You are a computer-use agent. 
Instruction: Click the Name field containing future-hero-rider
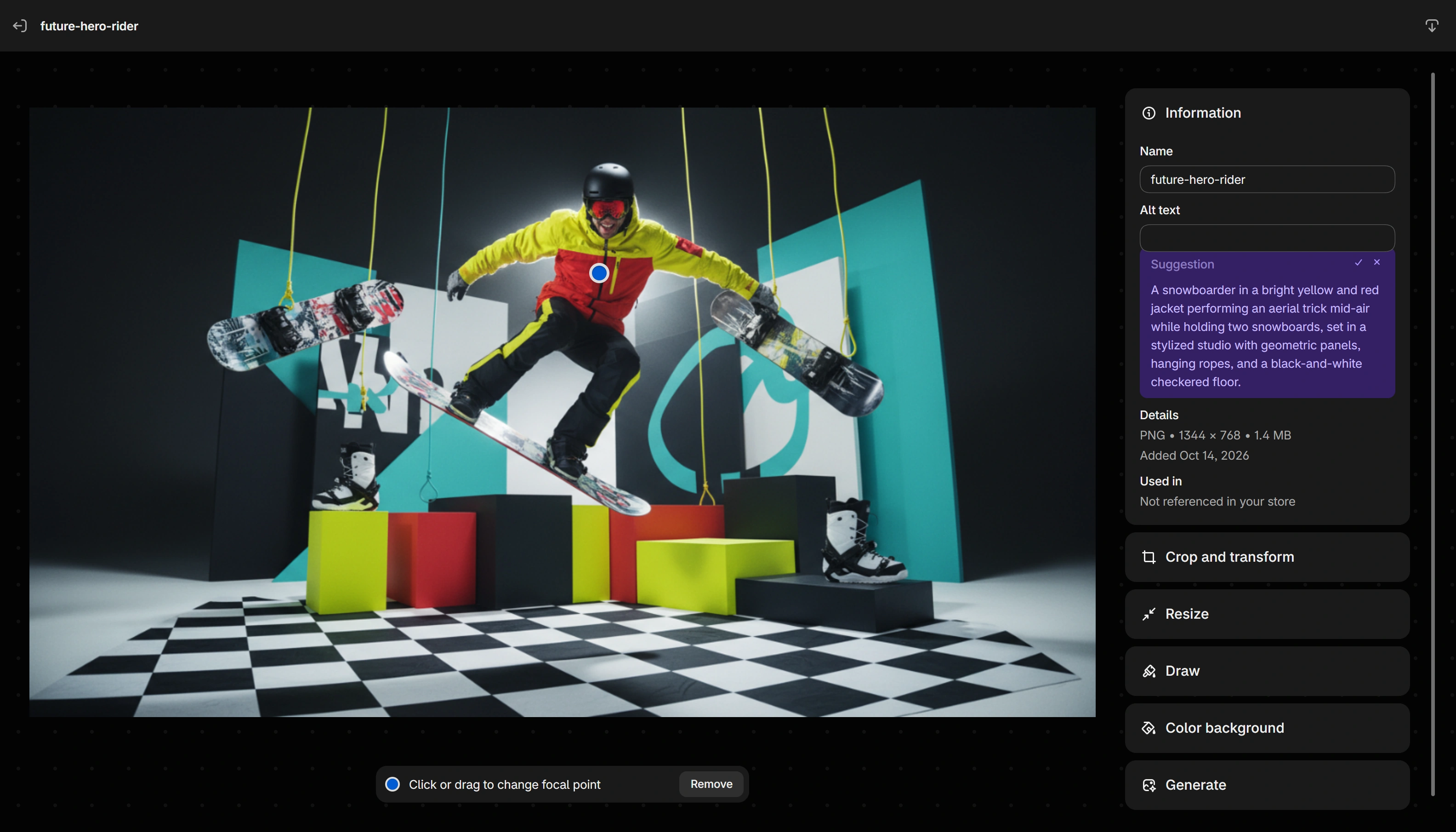click(1267, 179)
